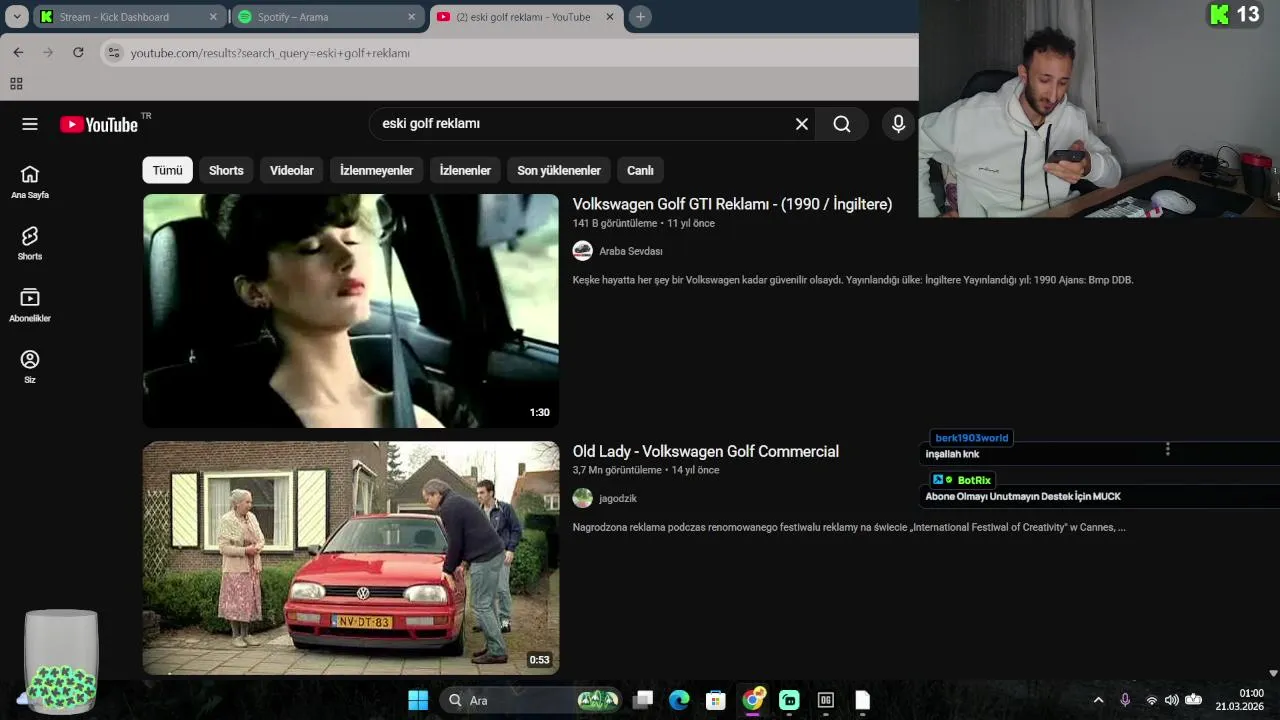Switch to Chrome in the taskbar

752,699
